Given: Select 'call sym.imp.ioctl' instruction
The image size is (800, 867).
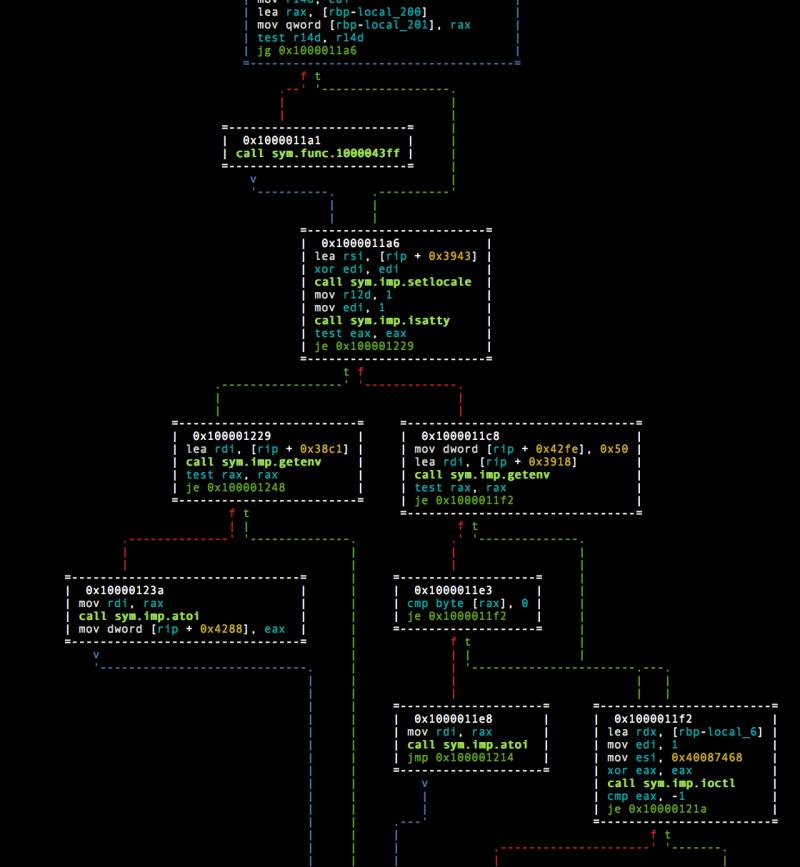Looking at the screenshot, I should click(x=671, y=784).
